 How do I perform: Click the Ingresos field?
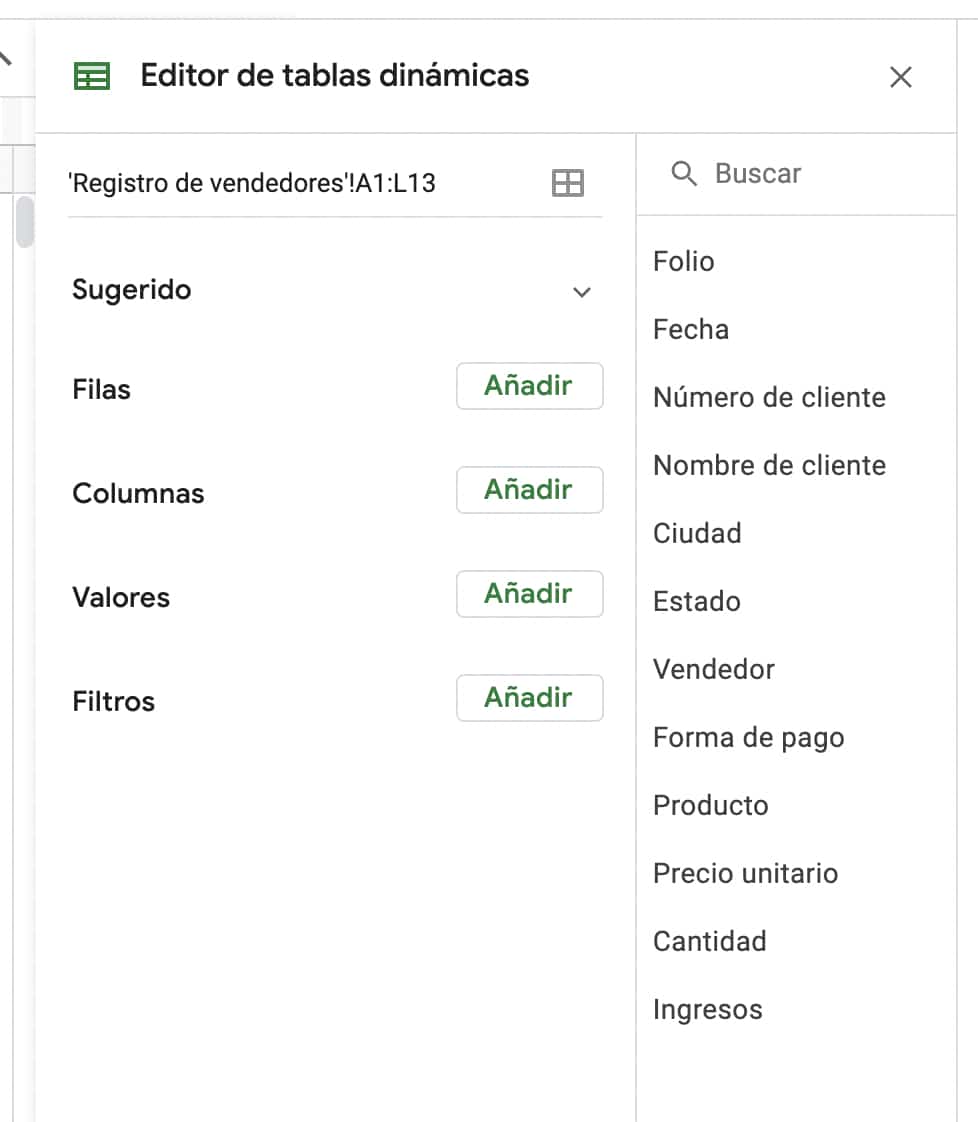click(707, 1009)
